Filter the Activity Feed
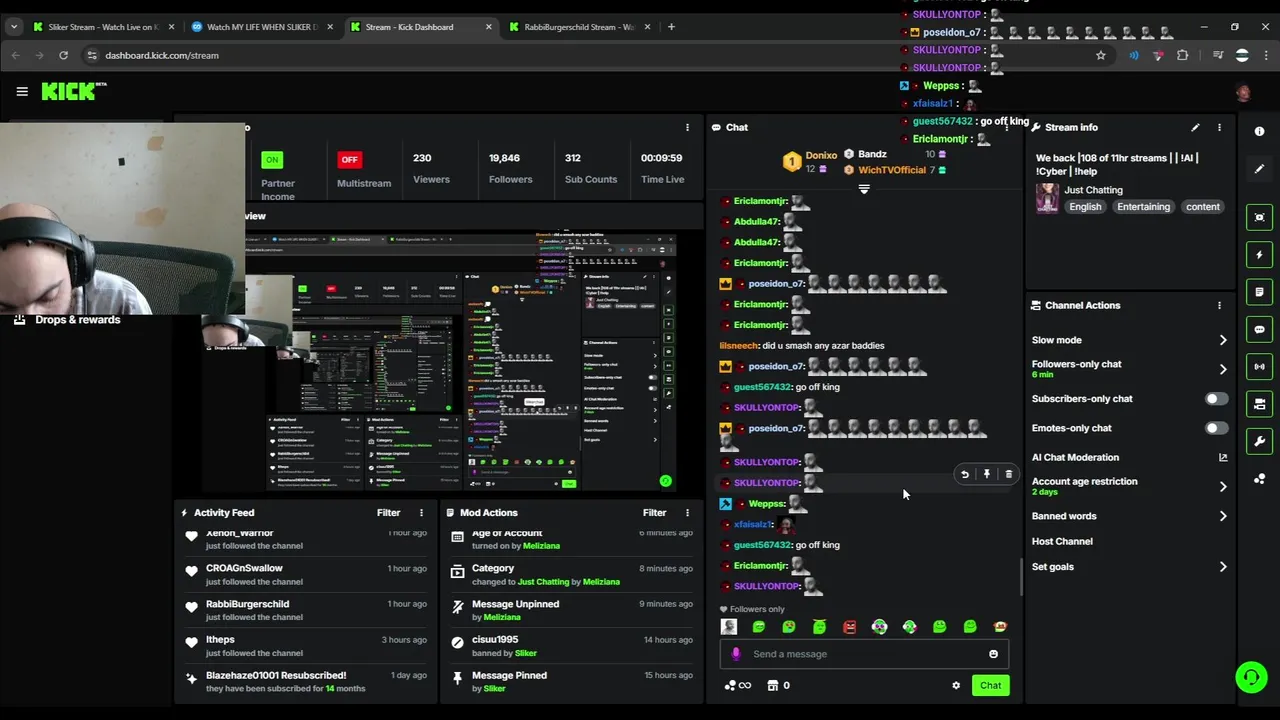This screenshot has width=1280, height=720. (388, 513)
